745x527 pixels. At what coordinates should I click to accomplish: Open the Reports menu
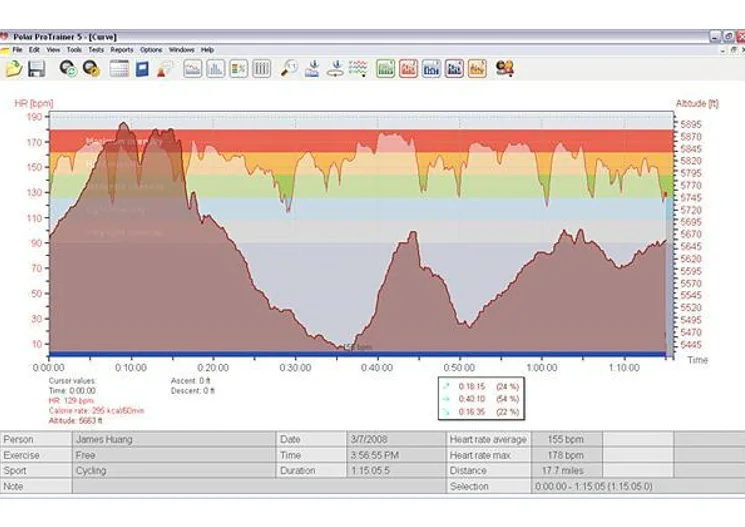(121, 49)
